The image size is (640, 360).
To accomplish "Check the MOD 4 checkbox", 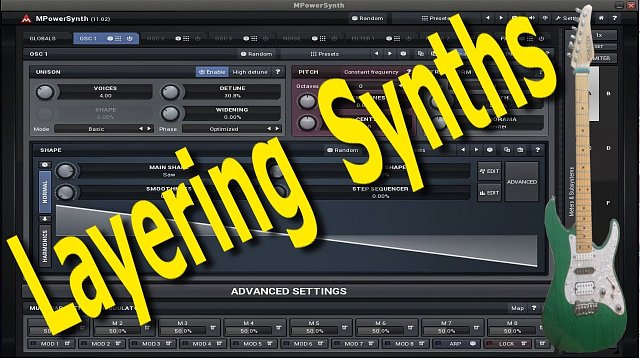I will 185,344.
